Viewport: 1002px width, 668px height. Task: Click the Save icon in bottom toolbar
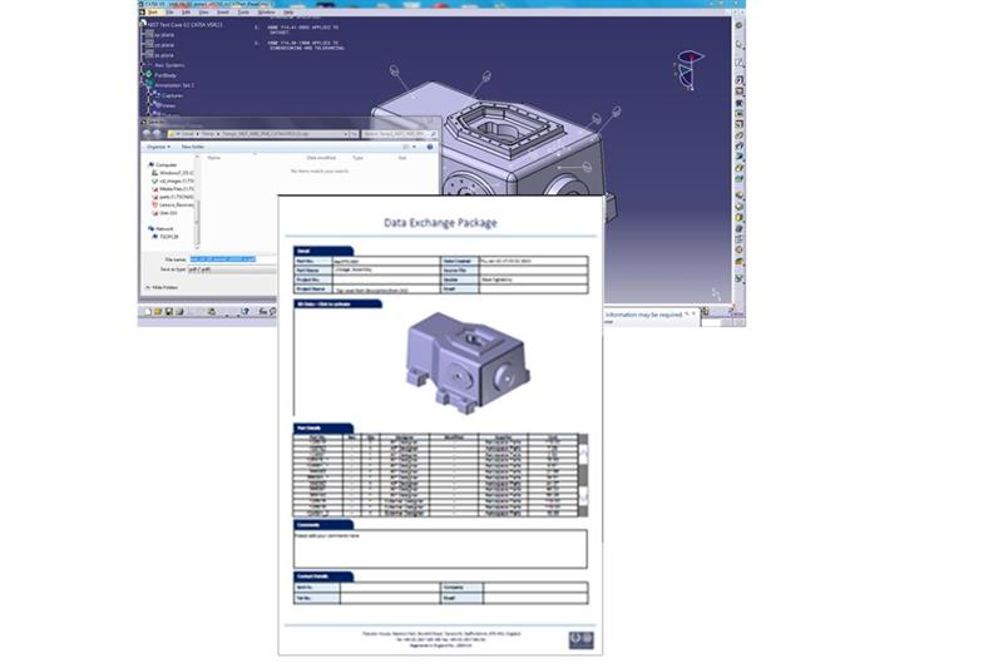pos(169,311)
